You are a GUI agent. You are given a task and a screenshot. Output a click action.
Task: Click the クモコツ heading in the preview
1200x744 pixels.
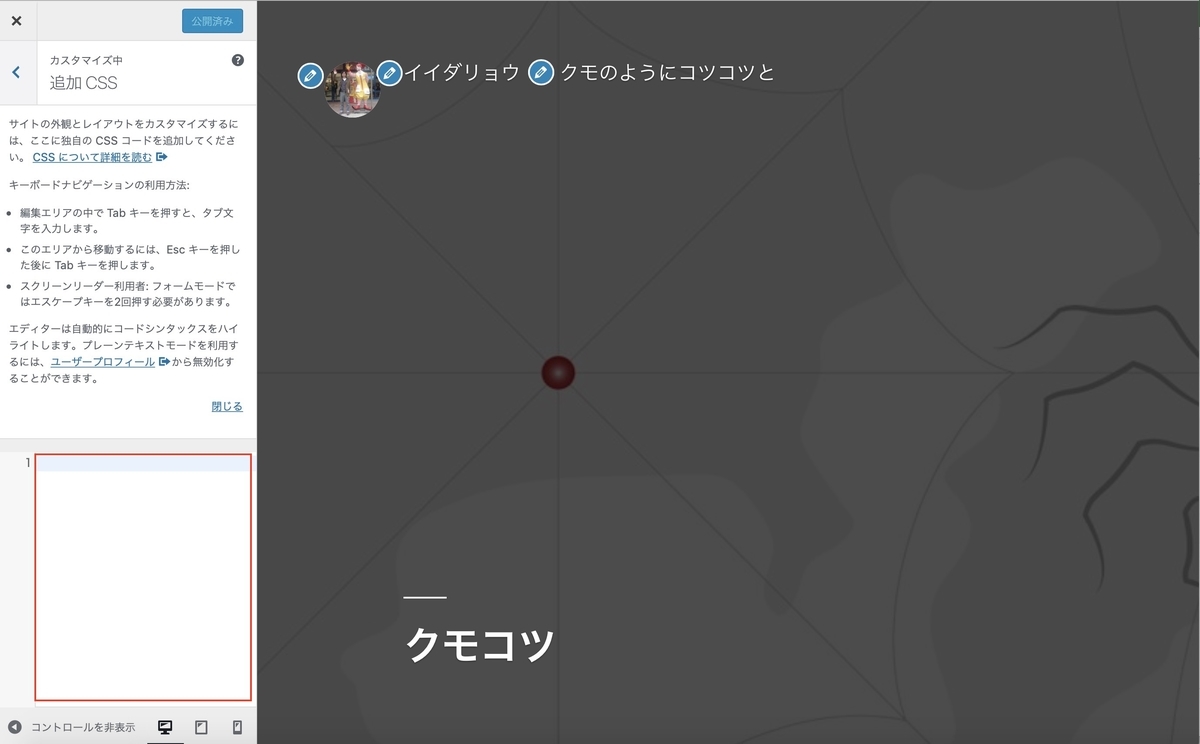(479, 644)
